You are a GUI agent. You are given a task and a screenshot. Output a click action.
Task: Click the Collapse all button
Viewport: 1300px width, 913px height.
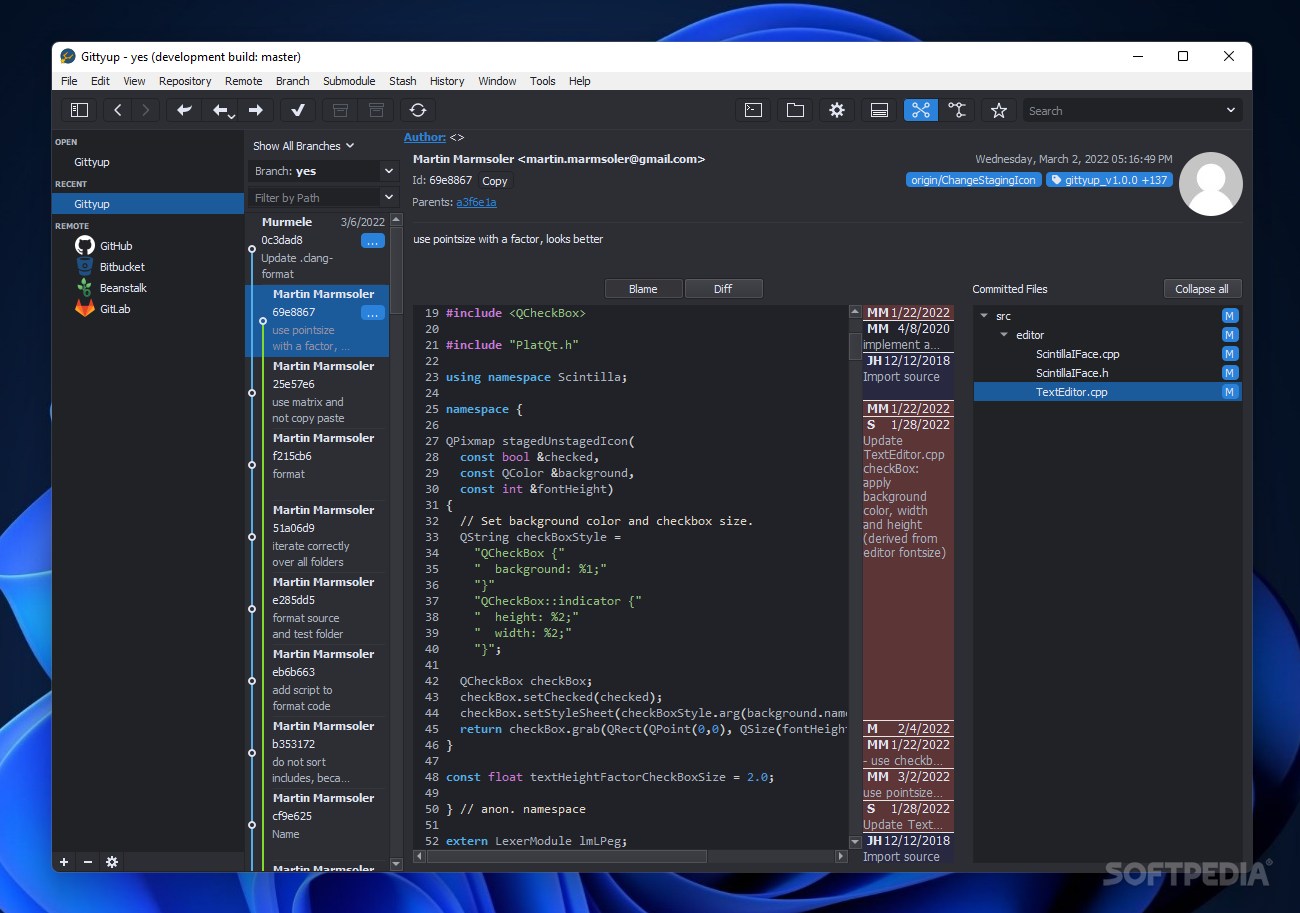tap(1202, 289)
